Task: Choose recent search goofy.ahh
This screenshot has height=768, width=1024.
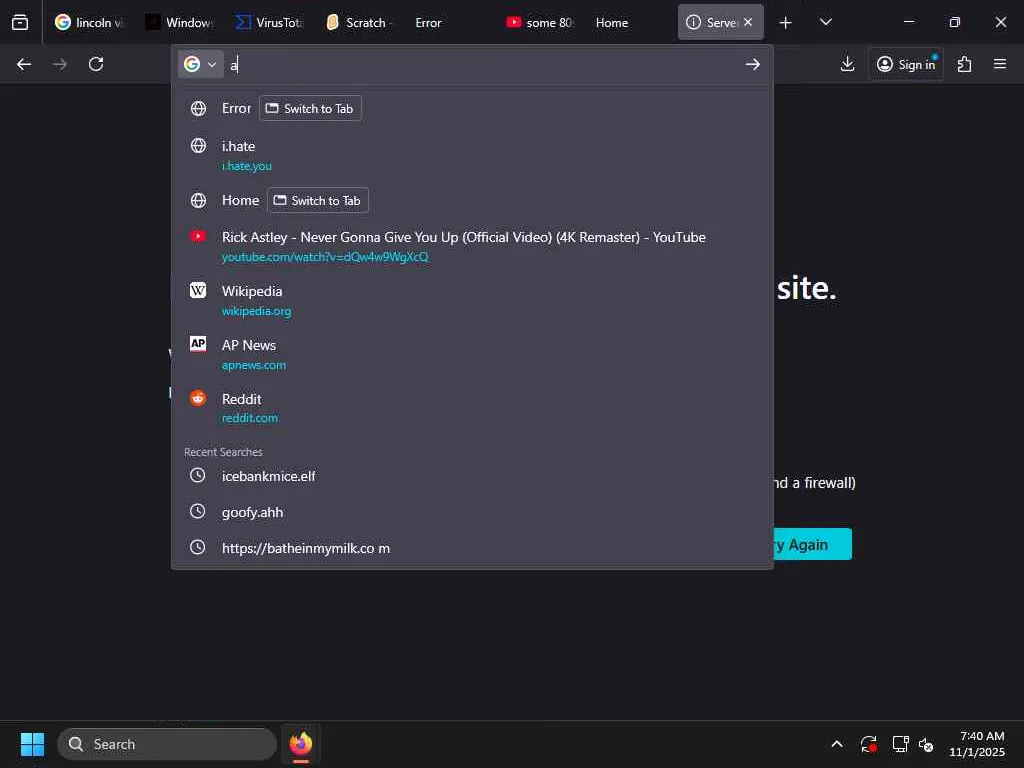Action: [x=472, y=512]
